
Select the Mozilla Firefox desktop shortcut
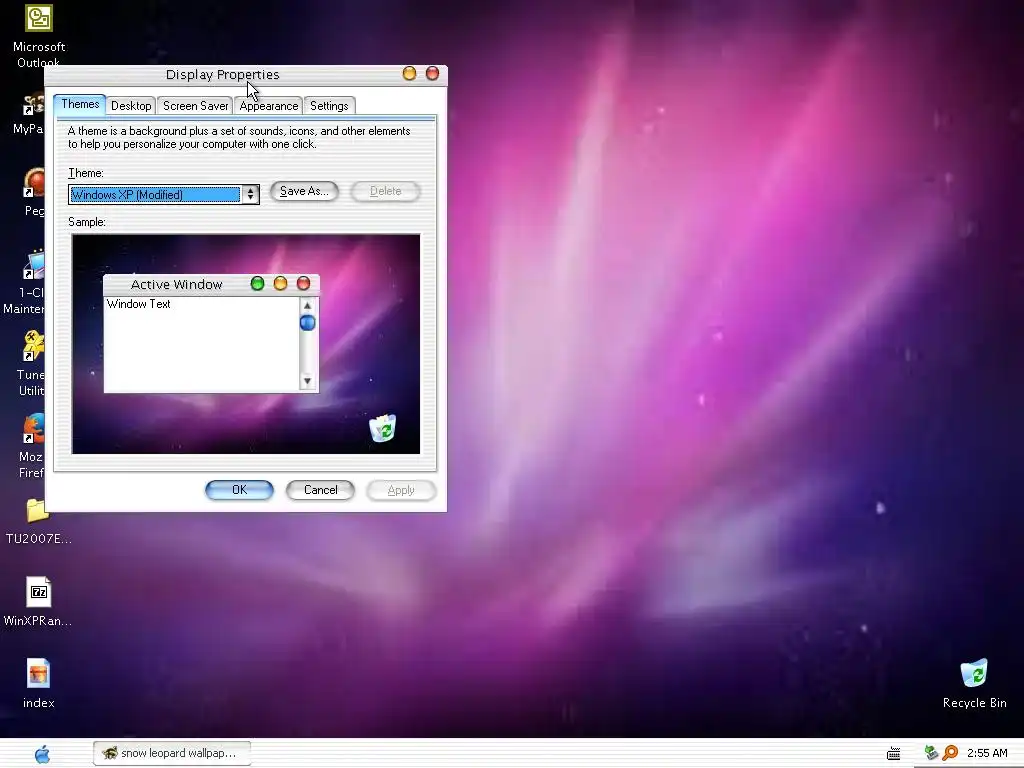tap(34, 429)
